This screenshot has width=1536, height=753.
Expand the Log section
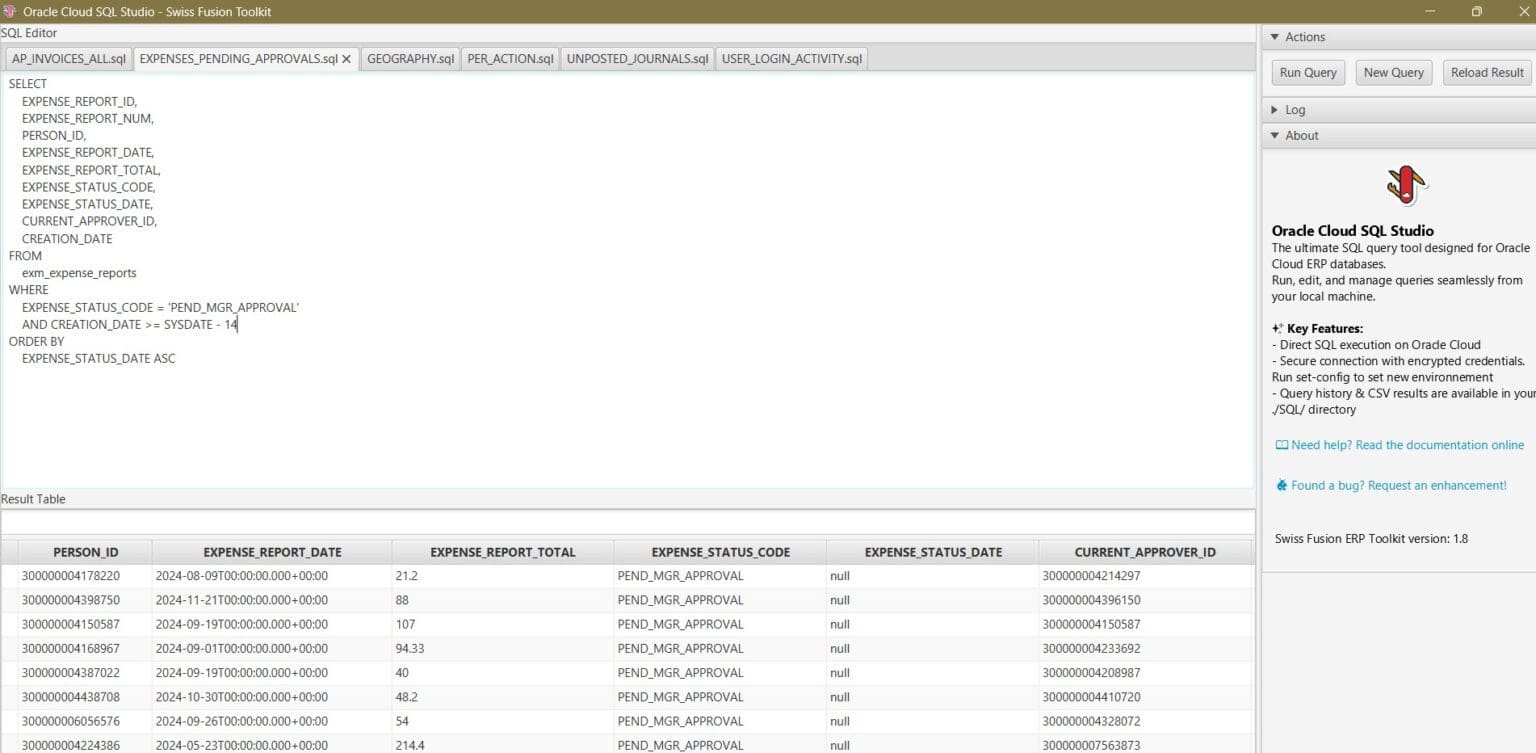[x=1295, y=109]
